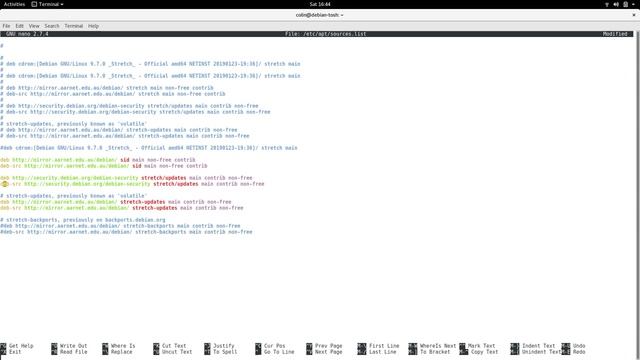Click the Undo shortcut label
This screenshot has height=360, width=640.
(x=579, y=346)
